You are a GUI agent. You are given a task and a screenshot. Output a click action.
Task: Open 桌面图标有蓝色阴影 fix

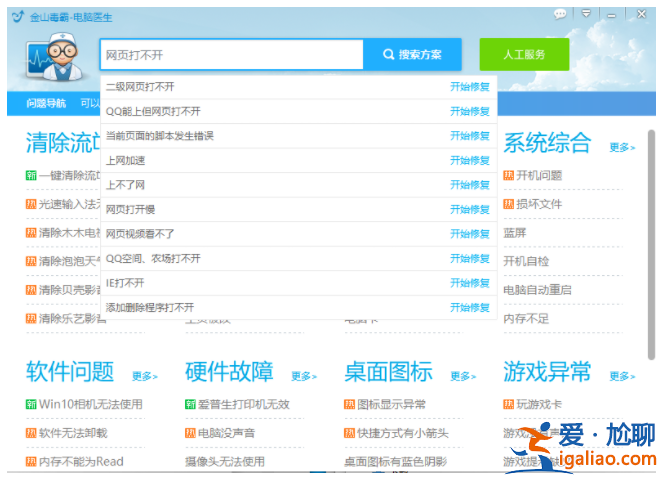[x=396, y=462]
